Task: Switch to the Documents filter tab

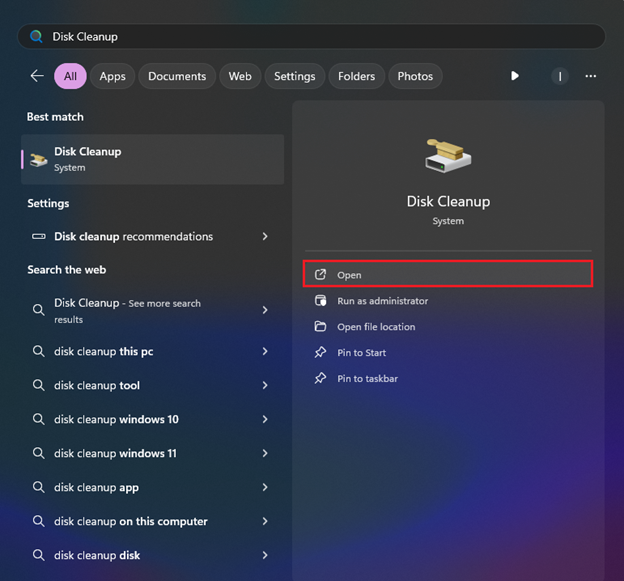Action: (x=177, y=76)
